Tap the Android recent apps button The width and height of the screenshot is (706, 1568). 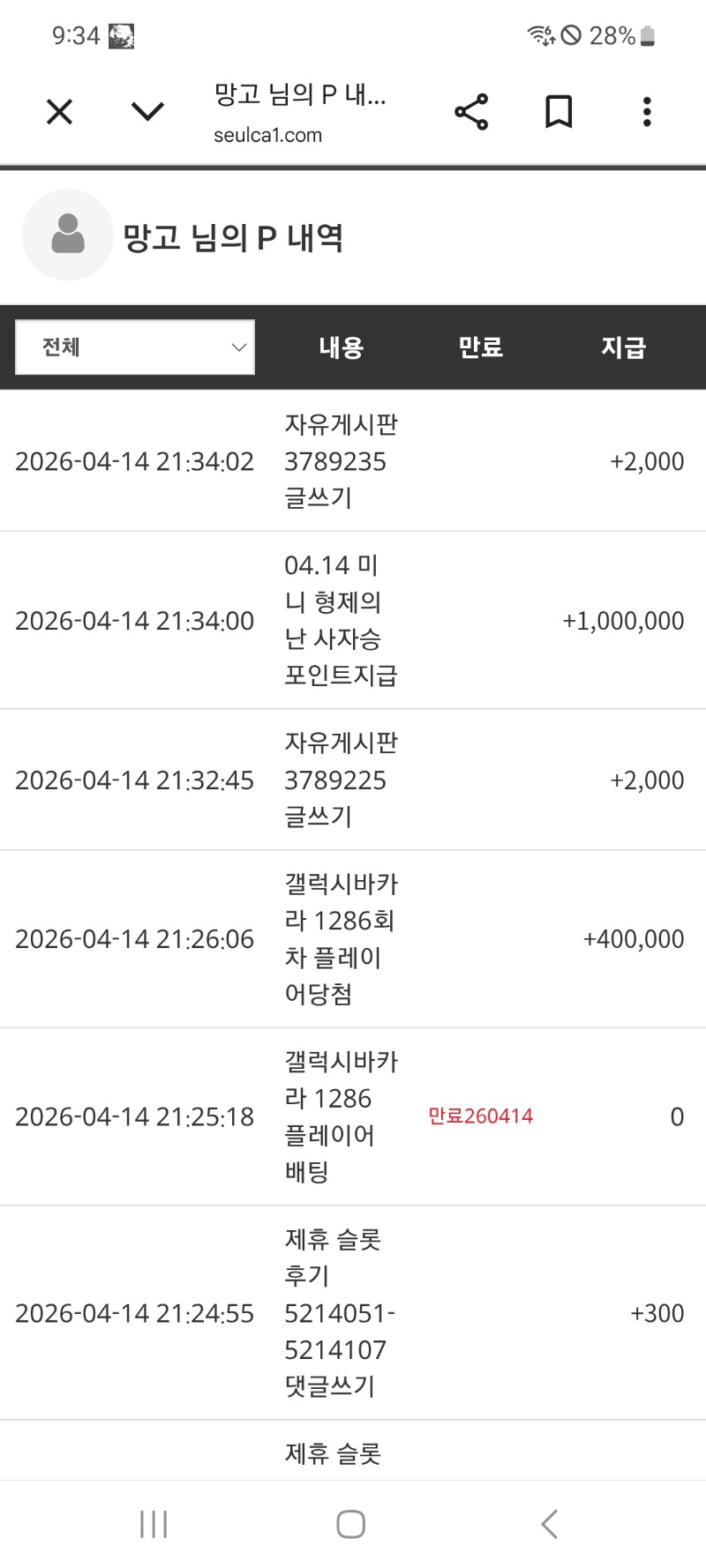[x=154, y=1524]
